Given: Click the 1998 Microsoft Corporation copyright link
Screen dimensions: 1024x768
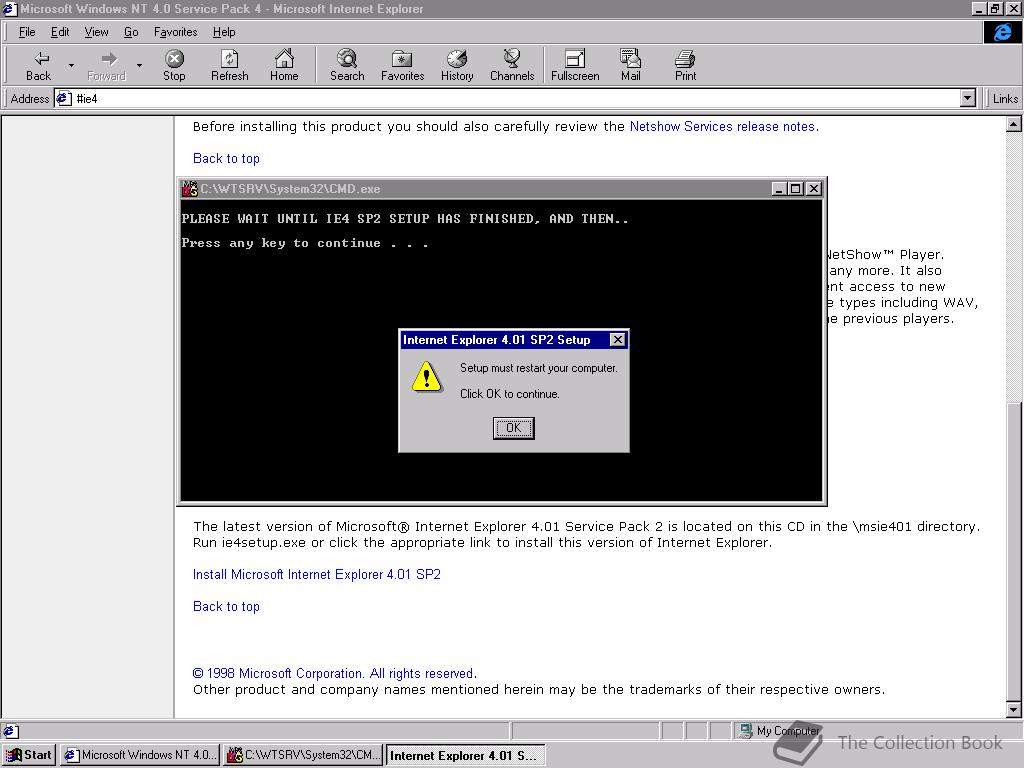Looking at the screenshot, I should [x=334, y=673].
